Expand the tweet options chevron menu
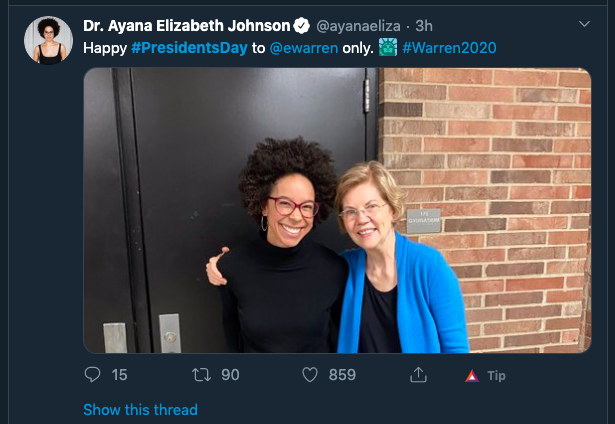Screen dimensions: 615x424 pos(584,24)
